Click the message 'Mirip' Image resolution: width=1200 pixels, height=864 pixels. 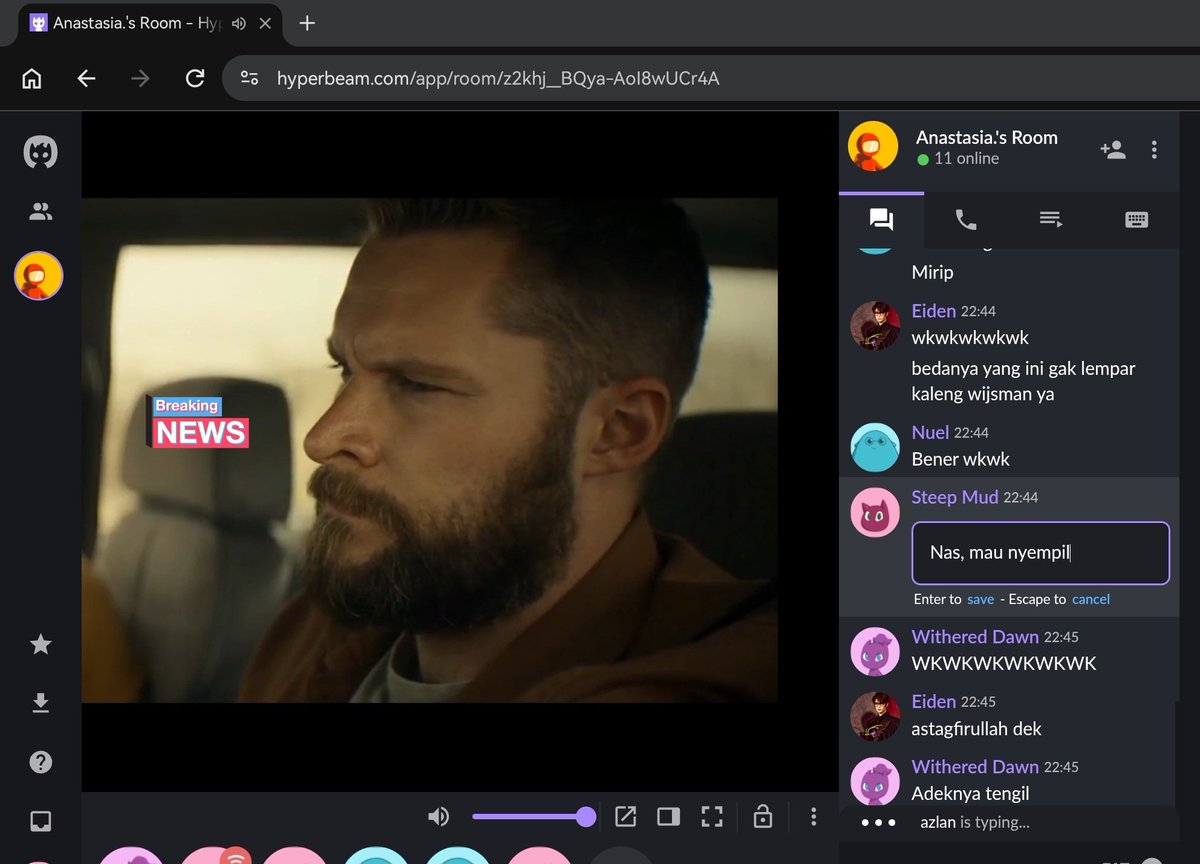(933, 272)
